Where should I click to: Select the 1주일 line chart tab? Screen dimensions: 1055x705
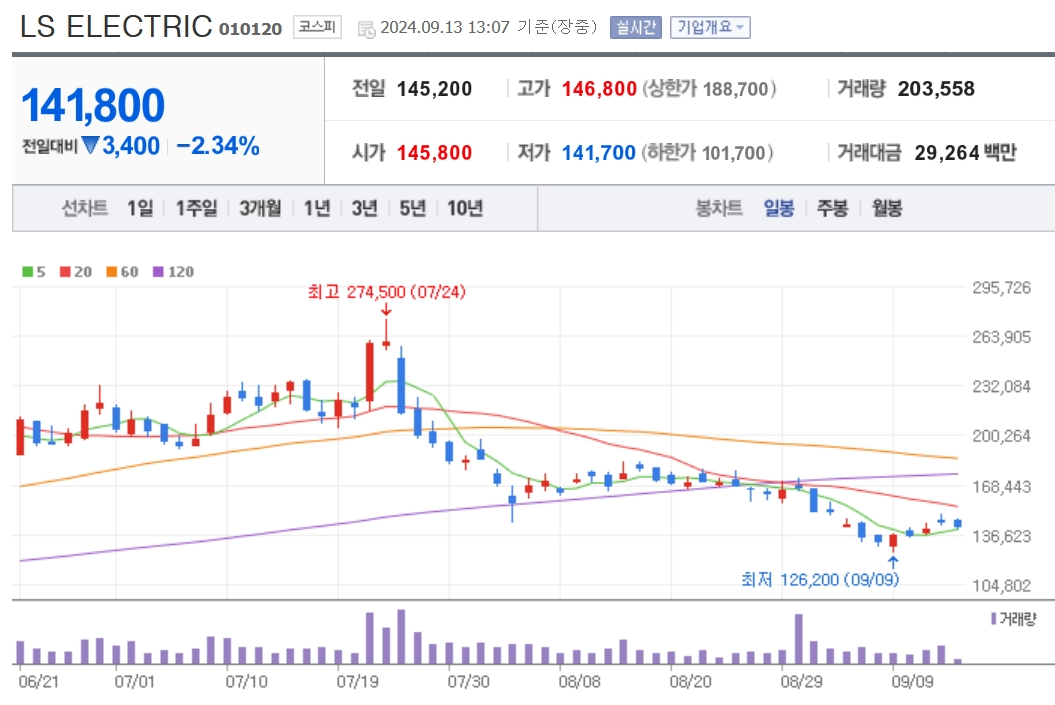pos(196,209)
